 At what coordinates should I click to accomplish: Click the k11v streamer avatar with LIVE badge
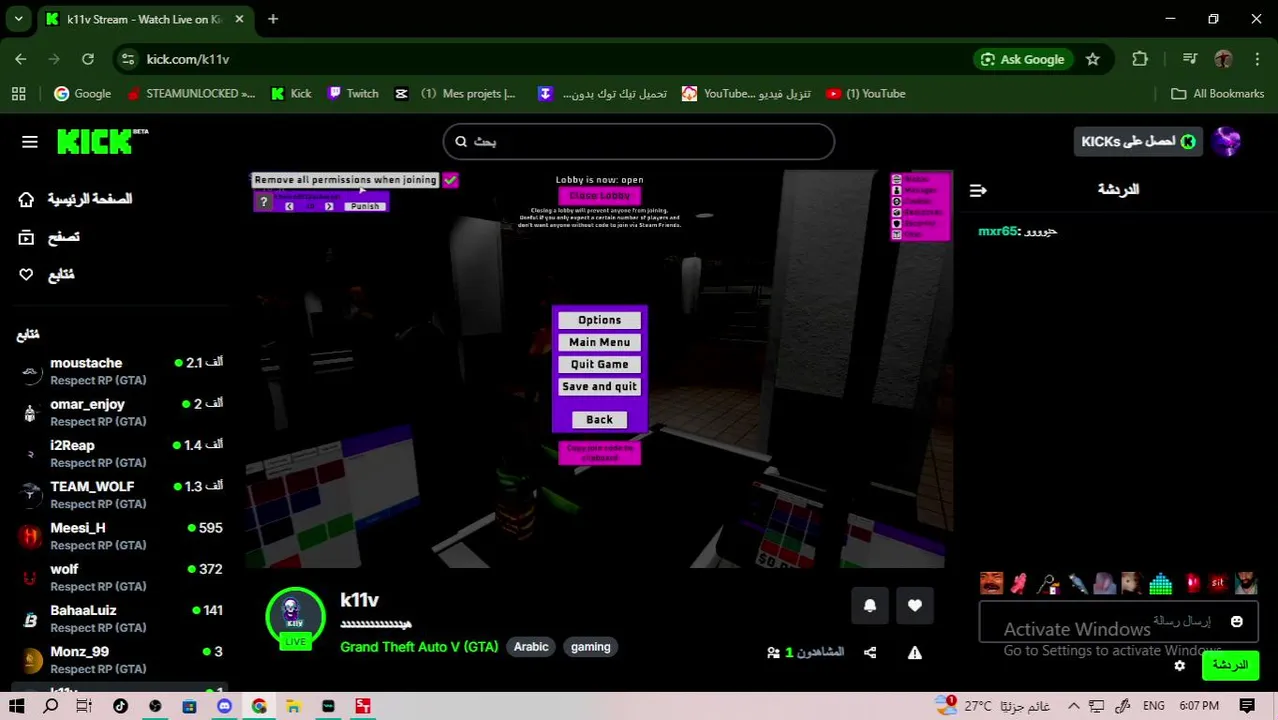click(x=294, y=617)
